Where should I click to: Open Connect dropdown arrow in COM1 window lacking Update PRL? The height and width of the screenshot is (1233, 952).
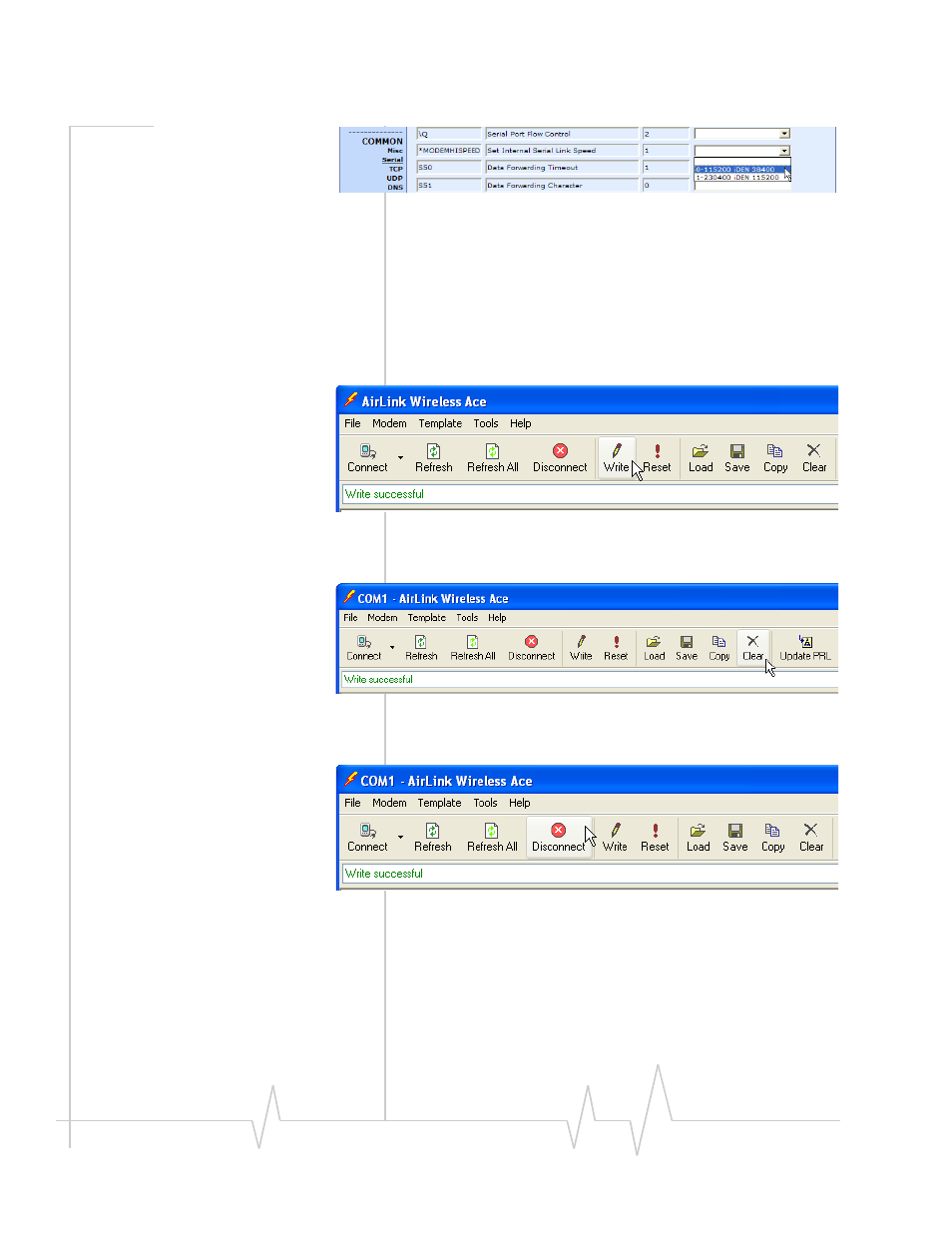pyautogui.click(x=400, y=839)
